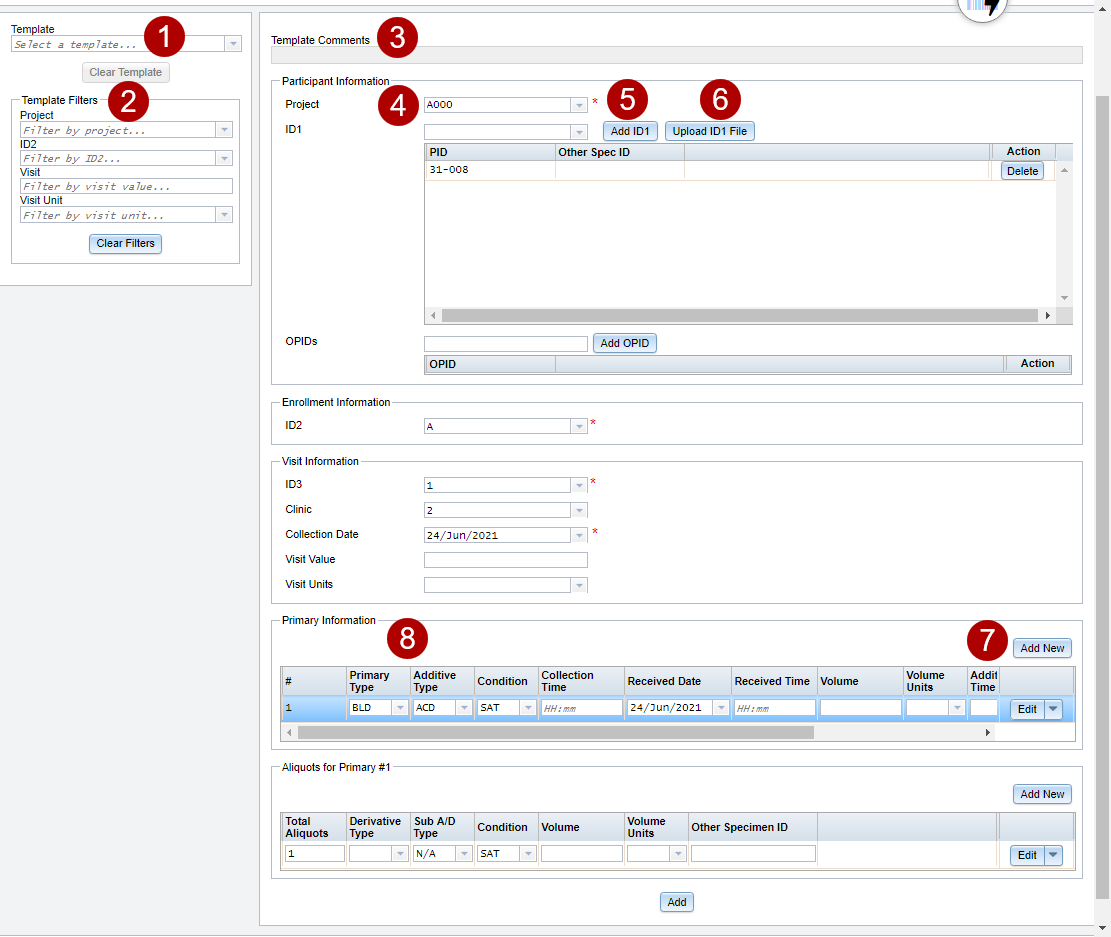Open the primary row Condition dropdown
Image resolution: width=1111 pixels, height=937 pixels.
(528, 707)
